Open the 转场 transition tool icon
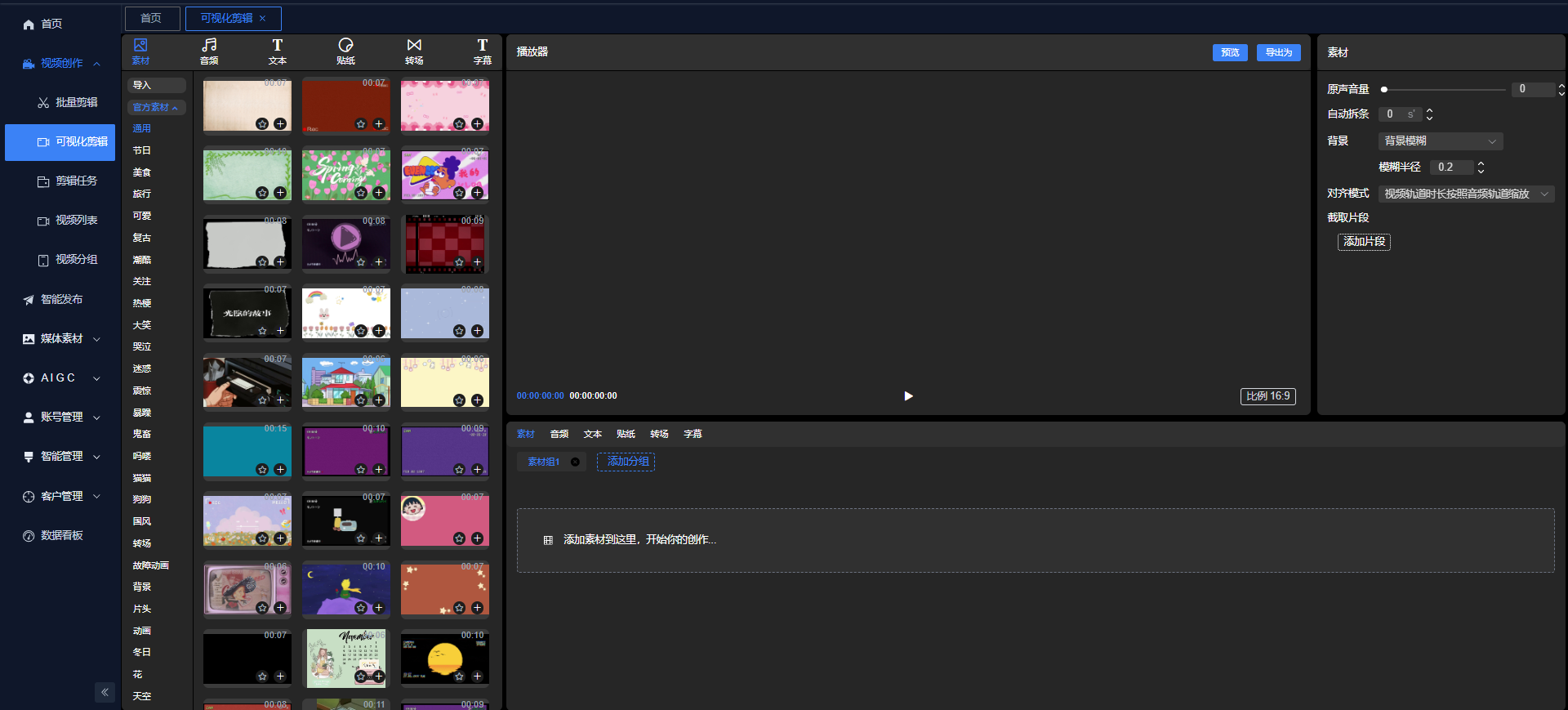The width and height of the screenshot is (1568, 710). 414,51
